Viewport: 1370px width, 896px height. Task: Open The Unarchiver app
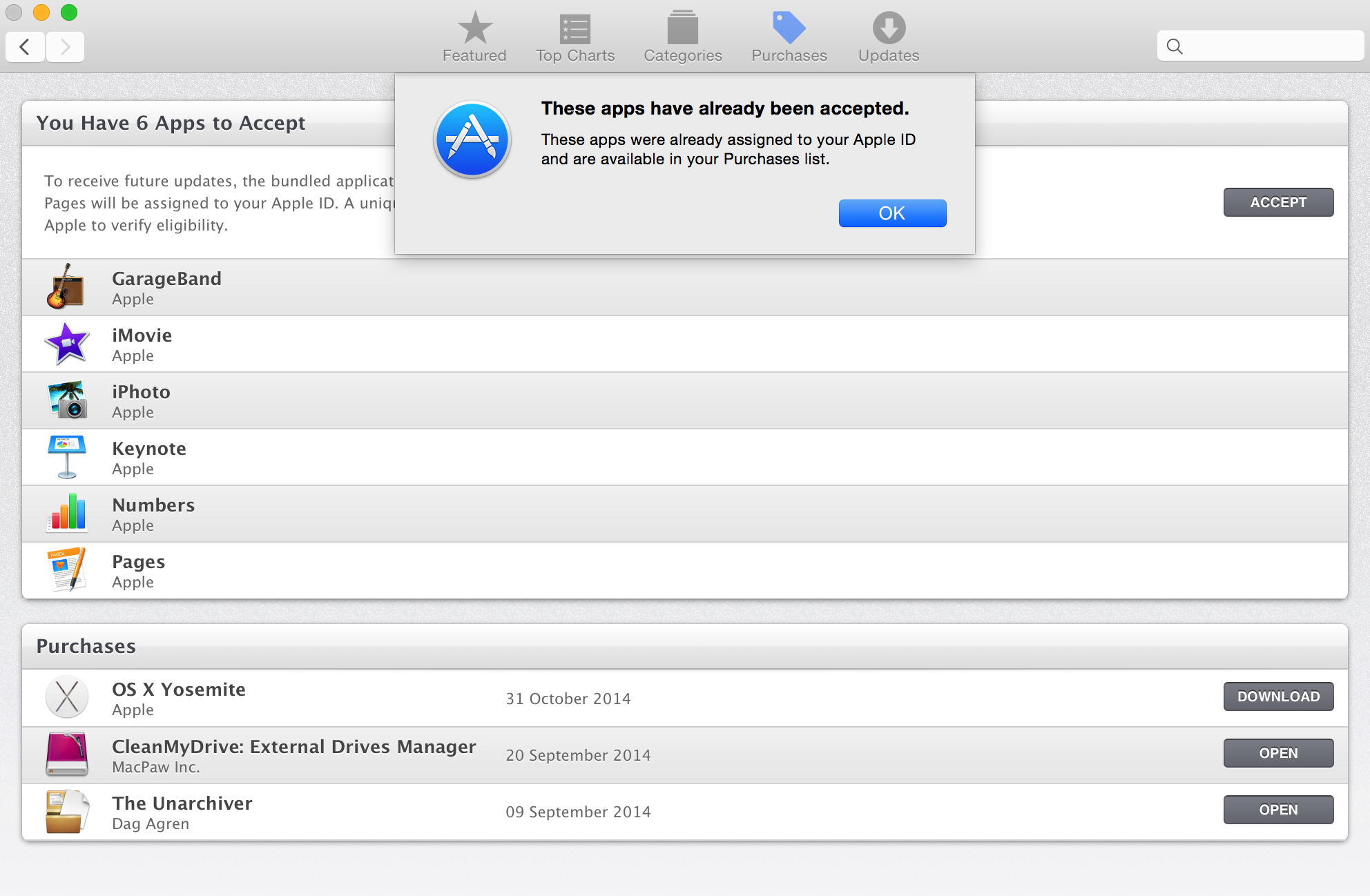tap(1277, 810)
